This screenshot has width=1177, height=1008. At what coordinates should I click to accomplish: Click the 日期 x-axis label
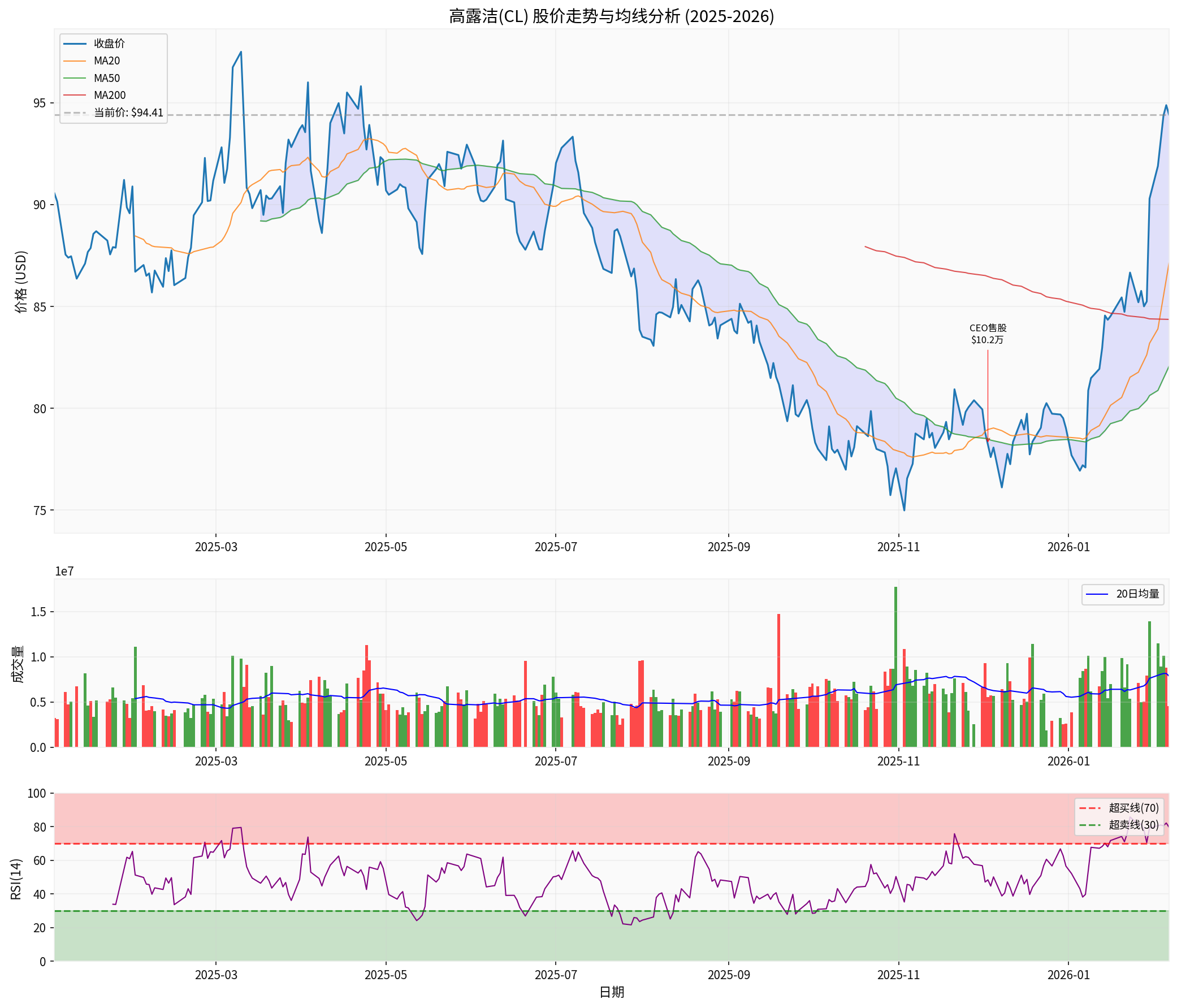point(611,992)
